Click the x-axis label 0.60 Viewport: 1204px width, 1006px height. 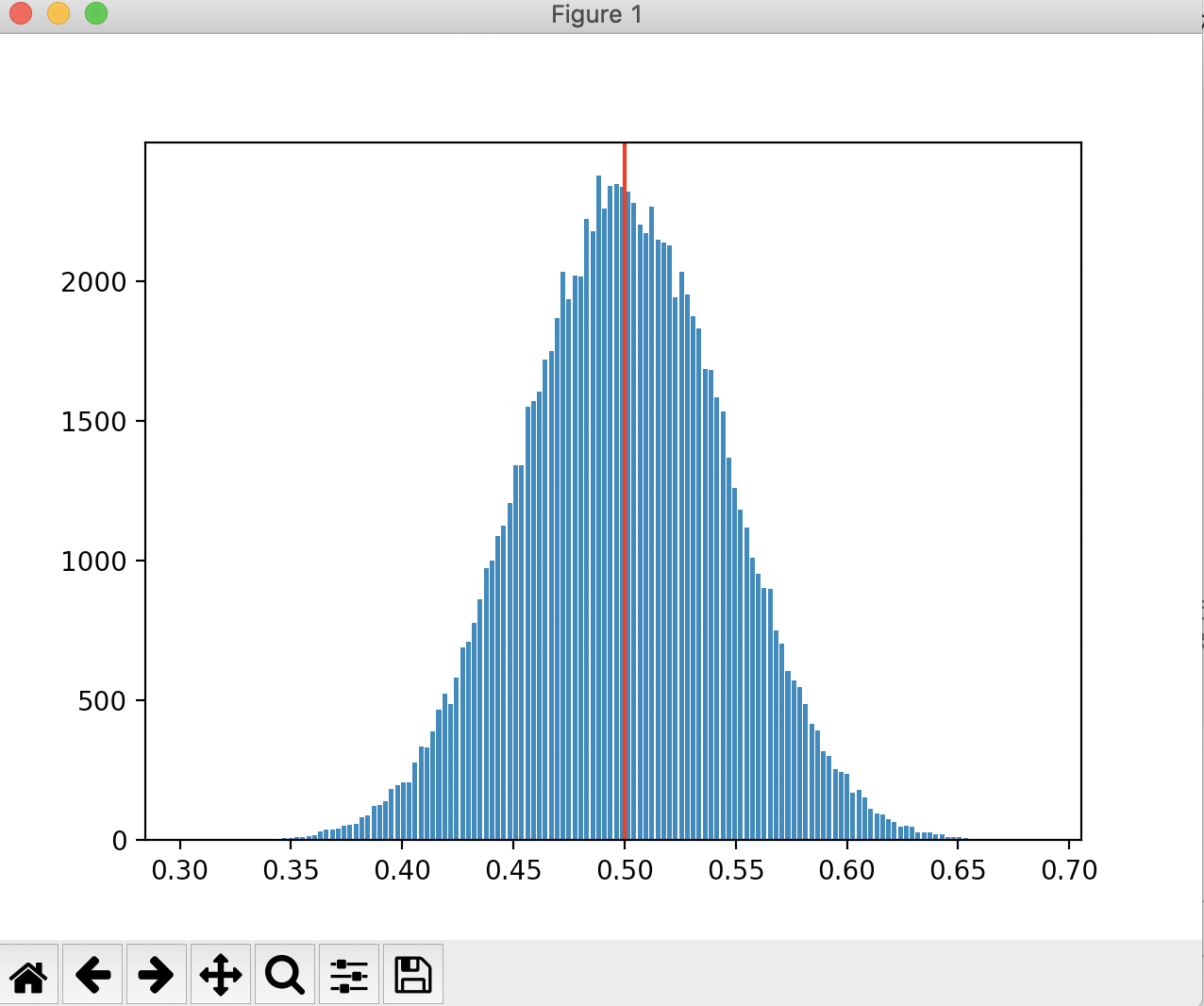[x=847, y=869]
